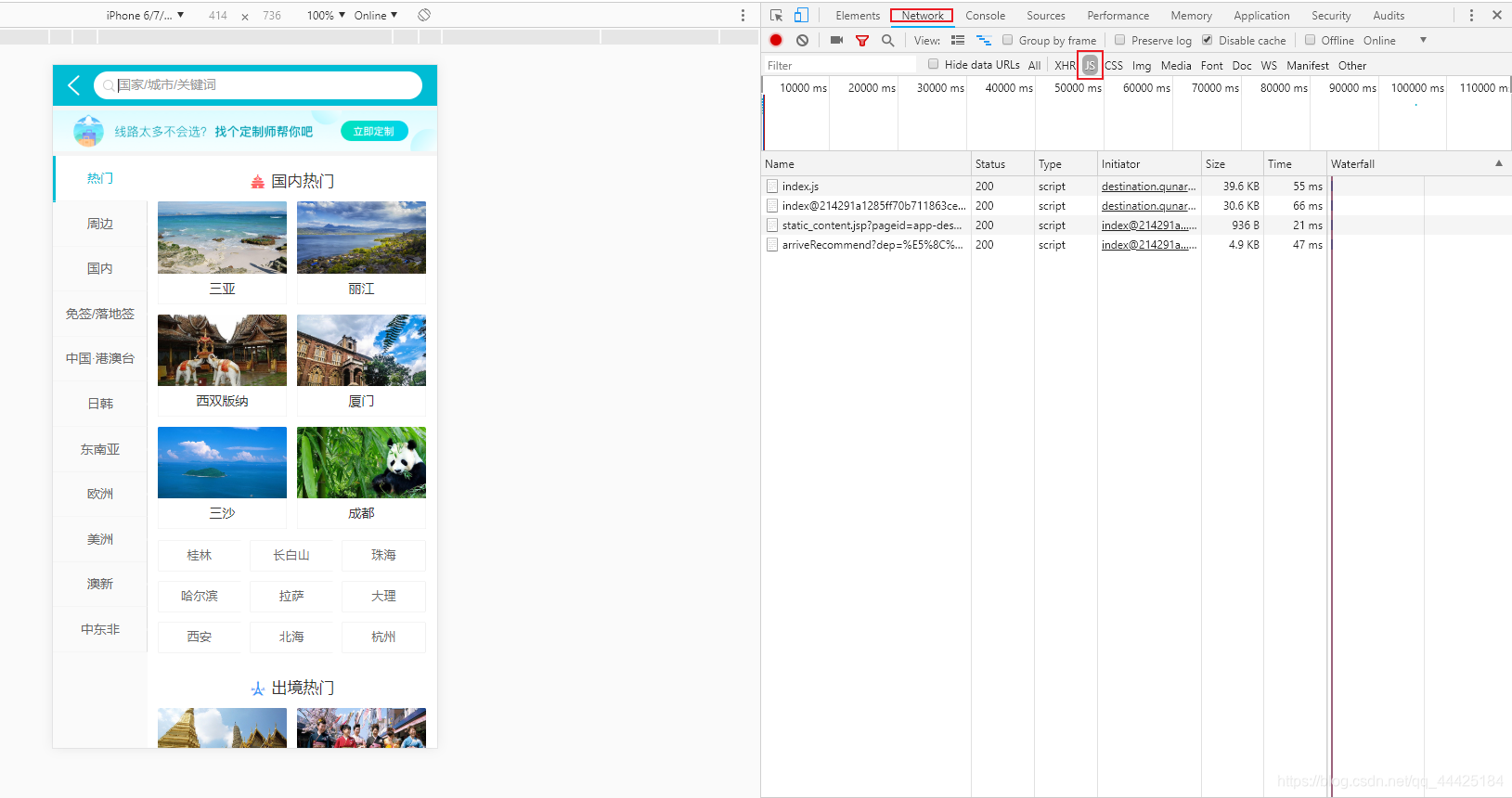Toggle the overview waterfall view icon
The height and width of the screenshot is (798, 1512).
click(984, 40)
